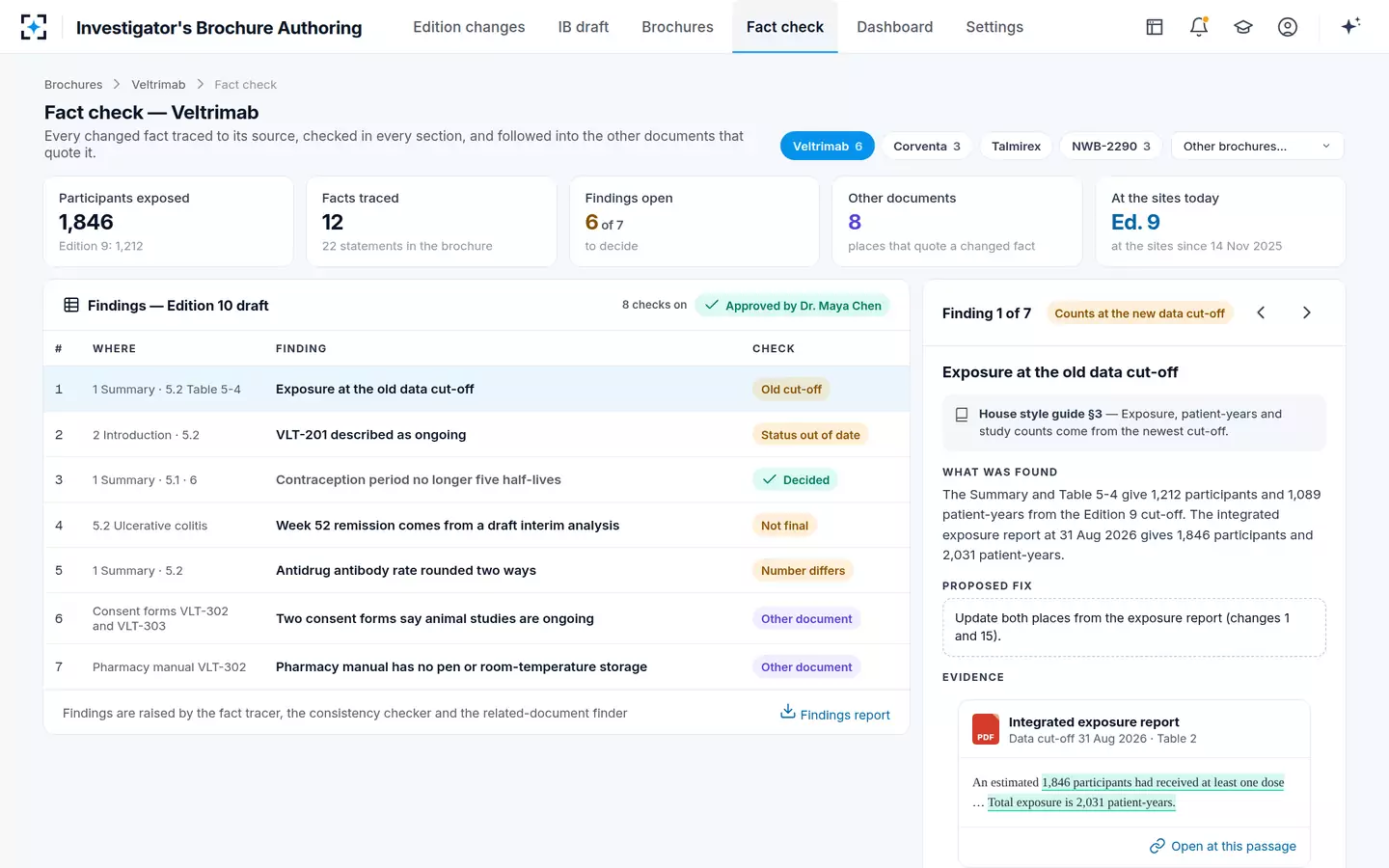1389x868 pixels.
Task: Click the table icon beside Findings heading
Action: coord(71,305)
